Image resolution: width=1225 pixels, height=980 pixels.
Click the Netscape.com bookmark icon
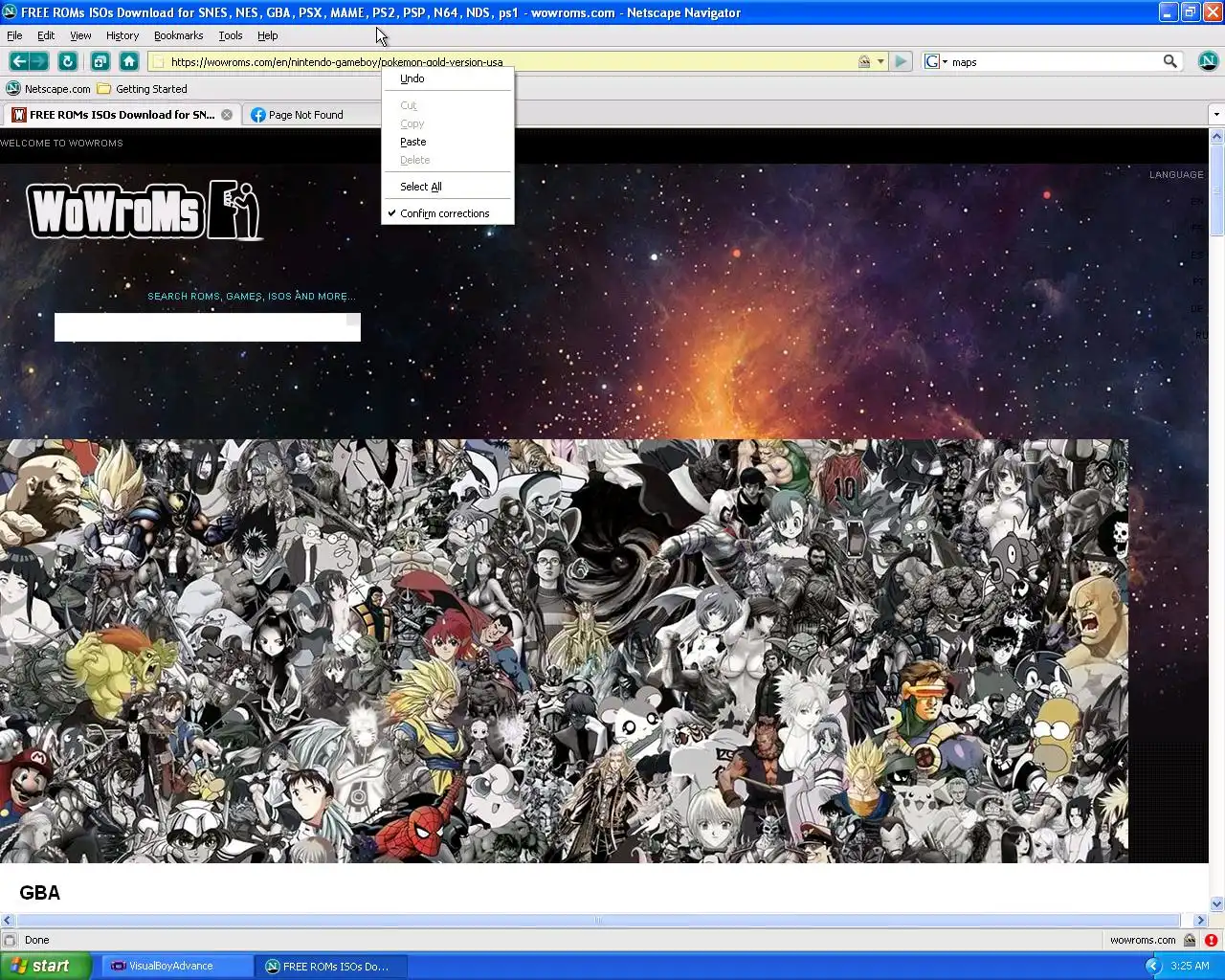tap(13, 88)
